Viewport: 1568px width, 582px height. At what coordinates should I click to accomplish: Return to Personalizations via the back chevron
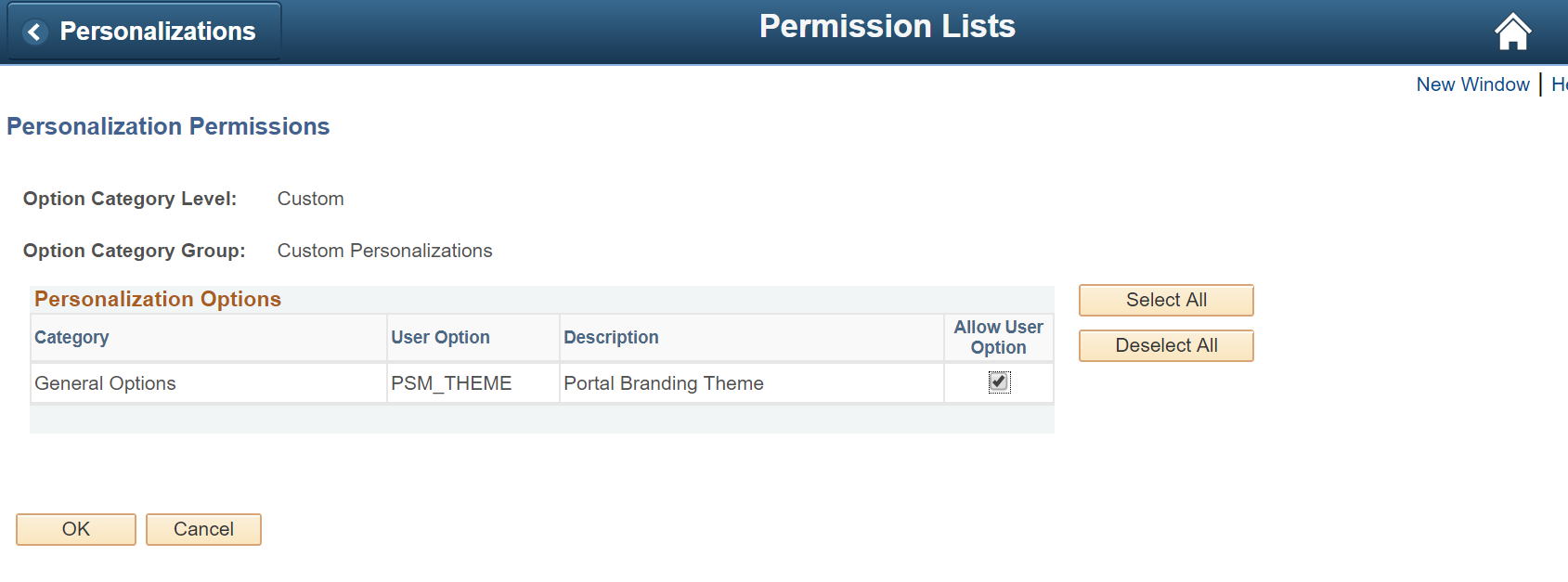[34, 31]
